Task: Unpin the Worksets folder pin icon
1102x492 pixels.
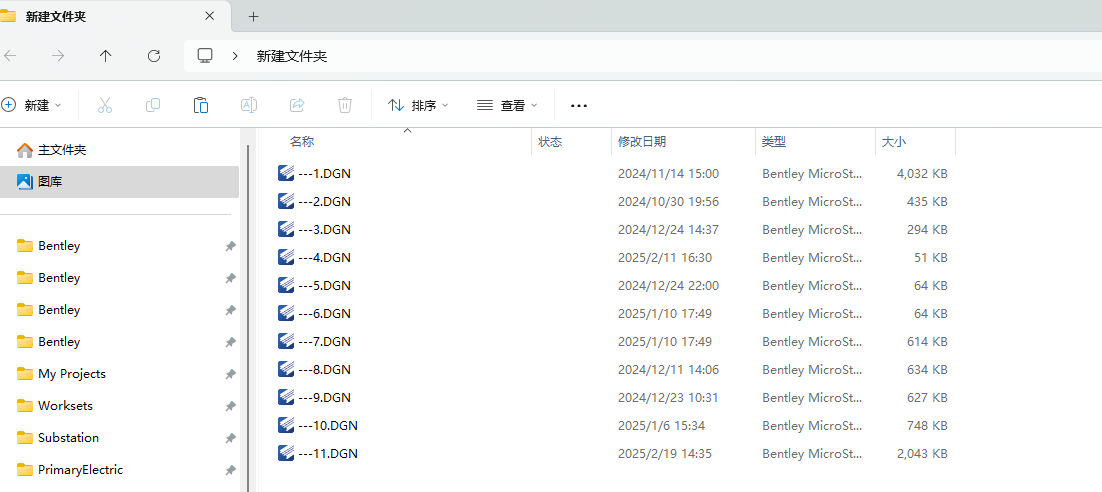Action: (x=230, y=406)
